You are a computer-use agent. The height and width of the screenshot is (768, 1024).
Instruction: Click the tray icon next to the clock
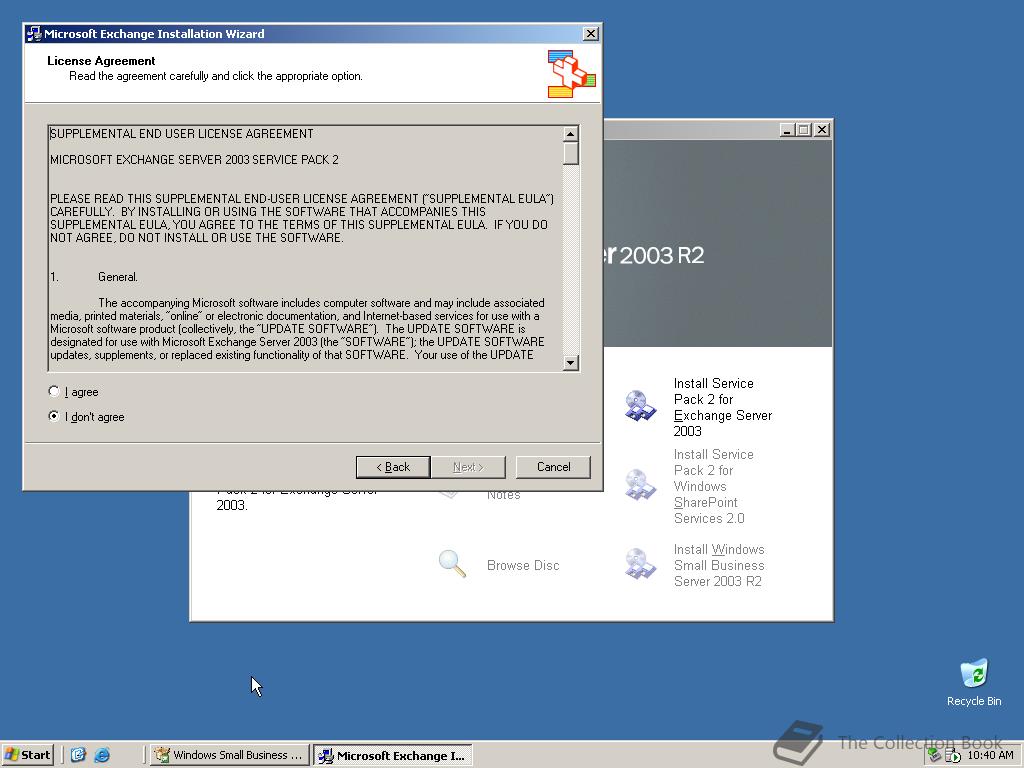click(953, 756)
